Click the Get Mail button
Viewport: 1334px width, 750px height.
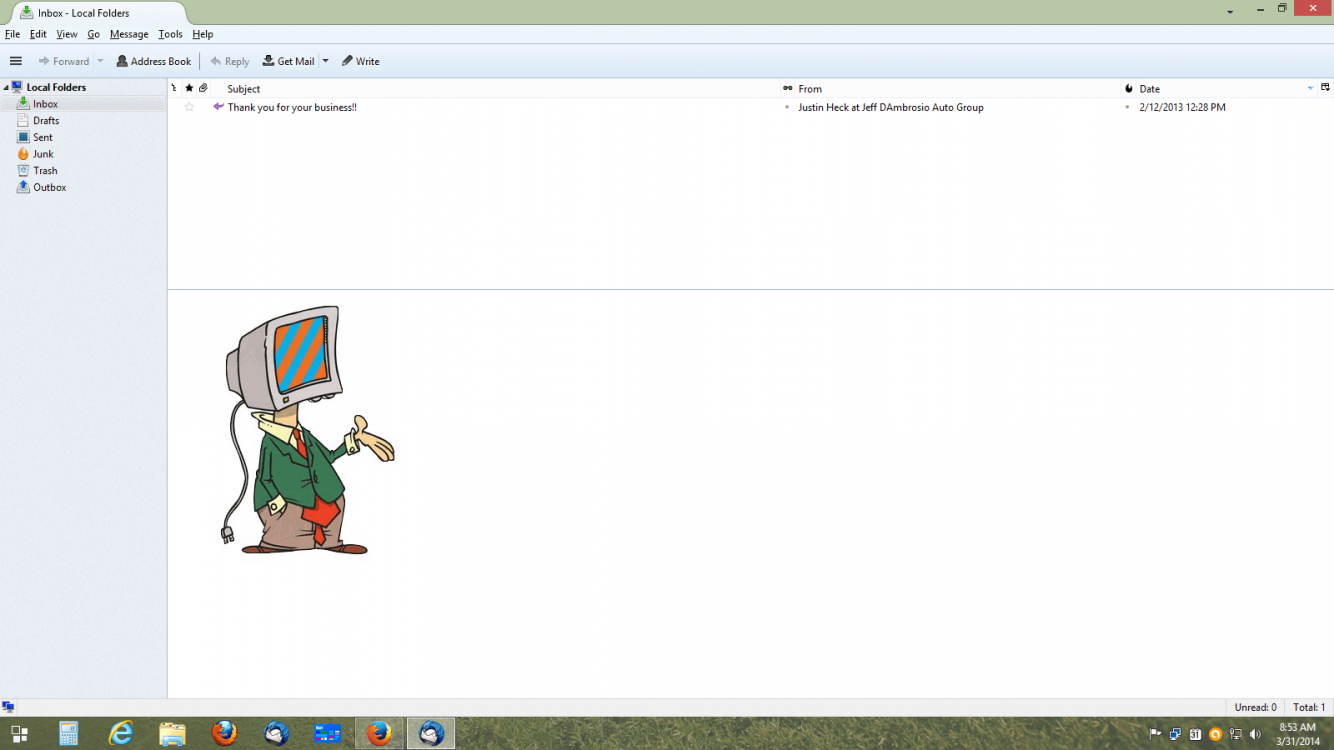tap(288, 61)
